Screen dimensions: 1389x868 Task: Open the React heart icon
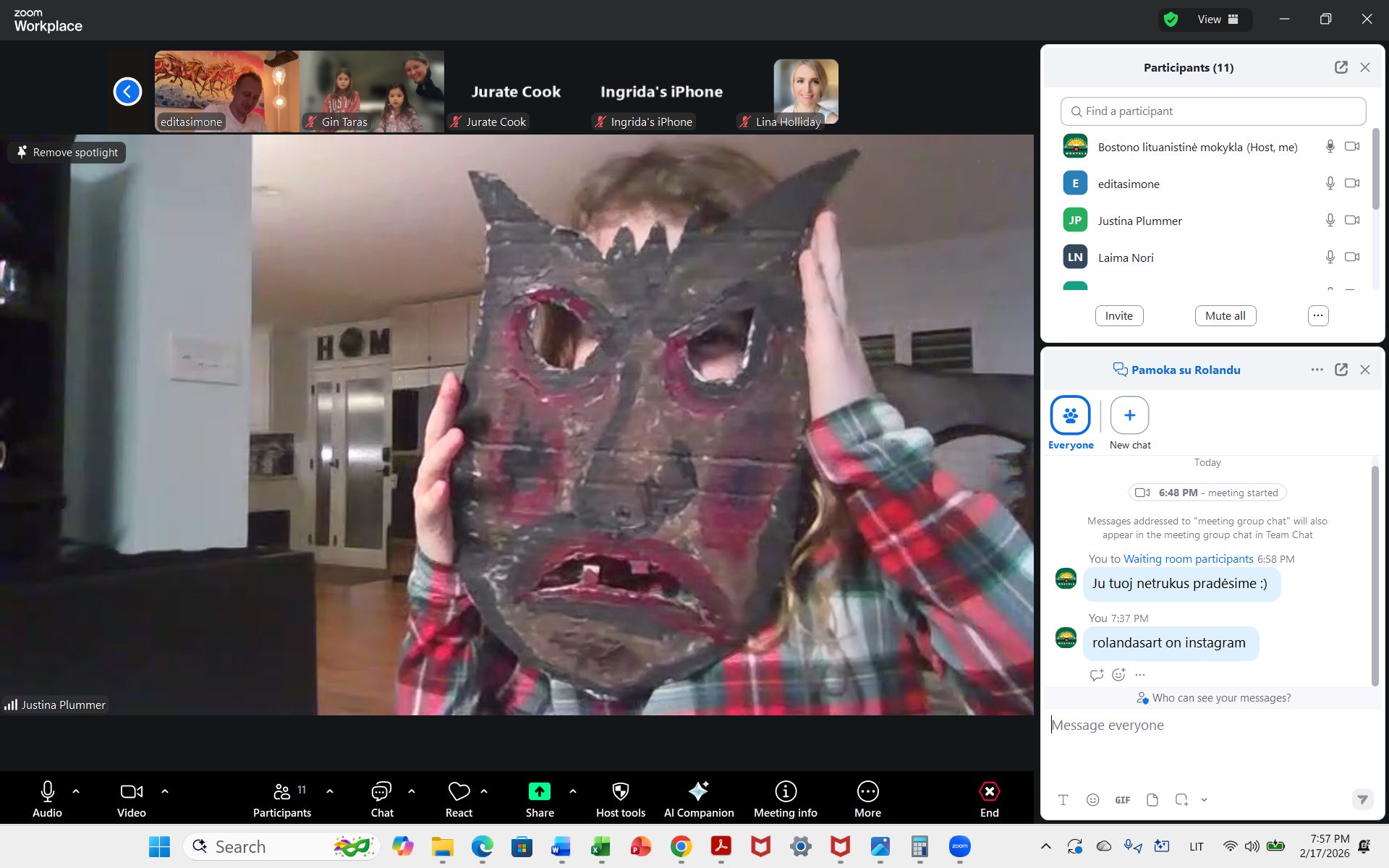pos(459,792)
